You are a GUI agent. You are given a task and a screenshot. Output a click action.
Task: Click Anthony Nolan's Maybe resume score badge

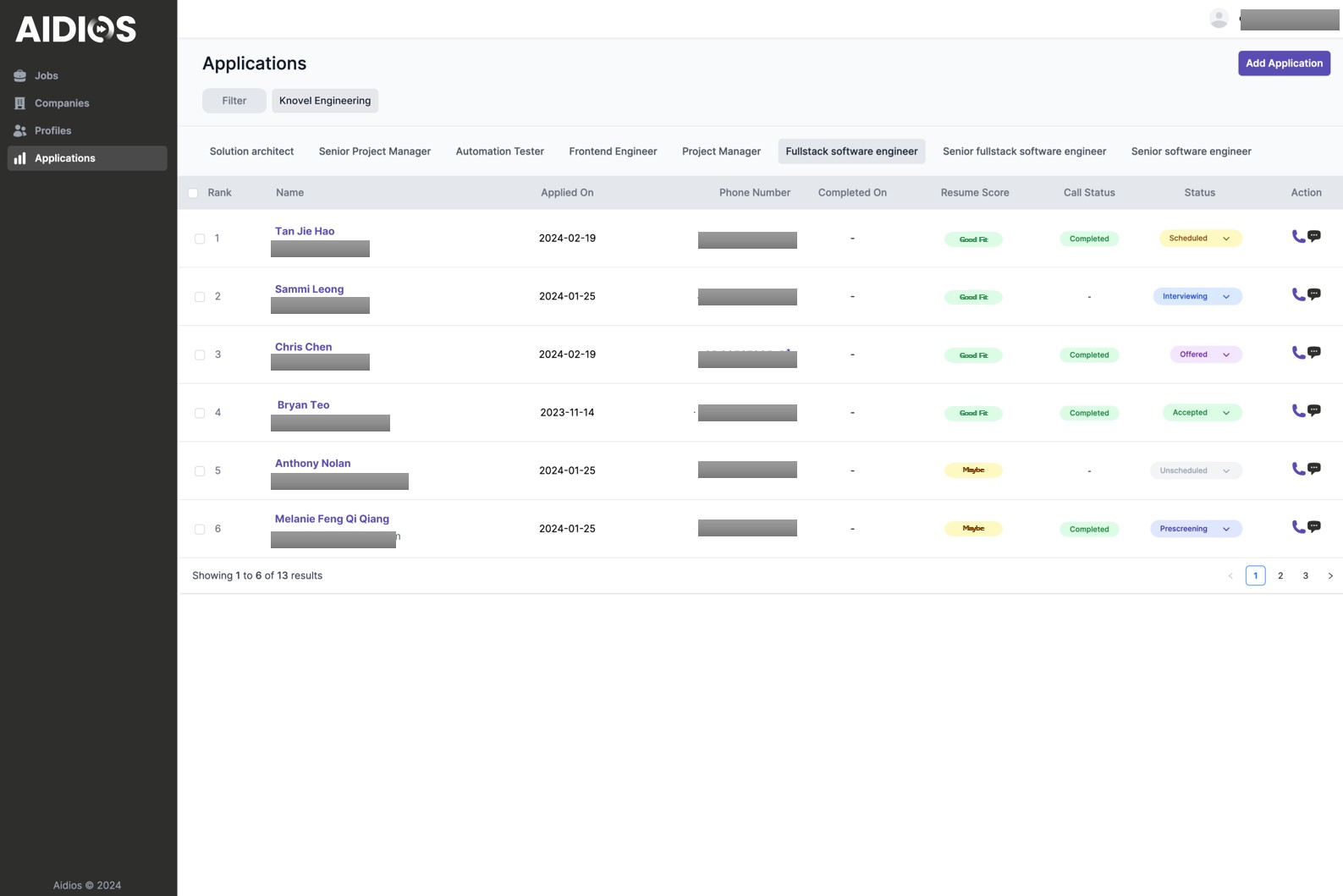pyautogui.click(x=973, y=470)
